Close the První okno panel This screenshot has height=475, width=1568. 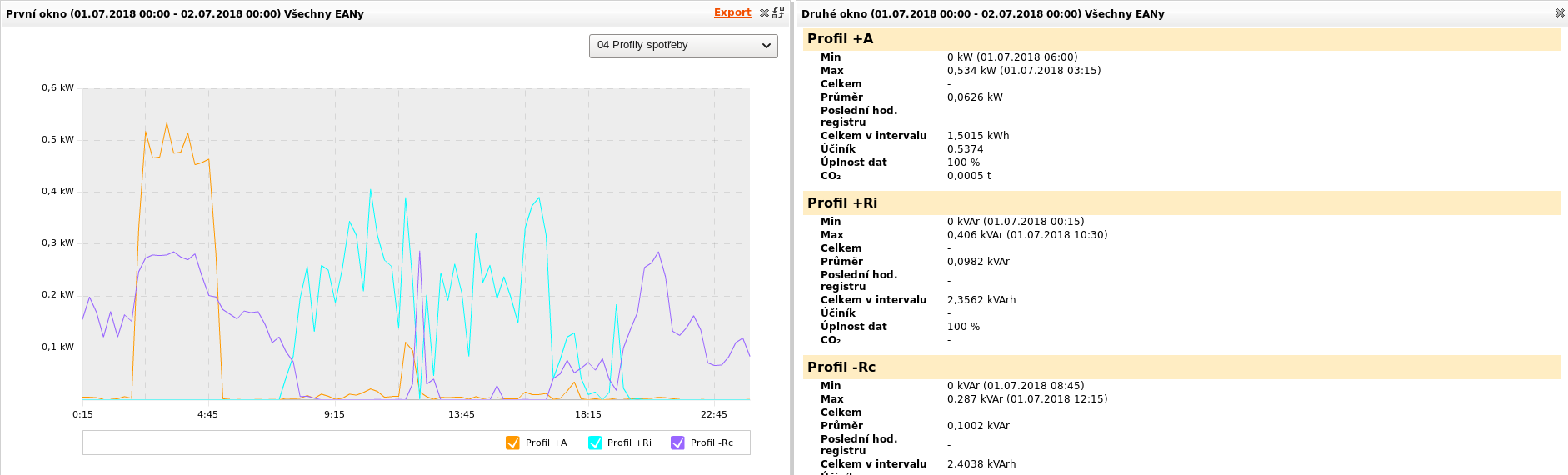(x=764, y=13)
